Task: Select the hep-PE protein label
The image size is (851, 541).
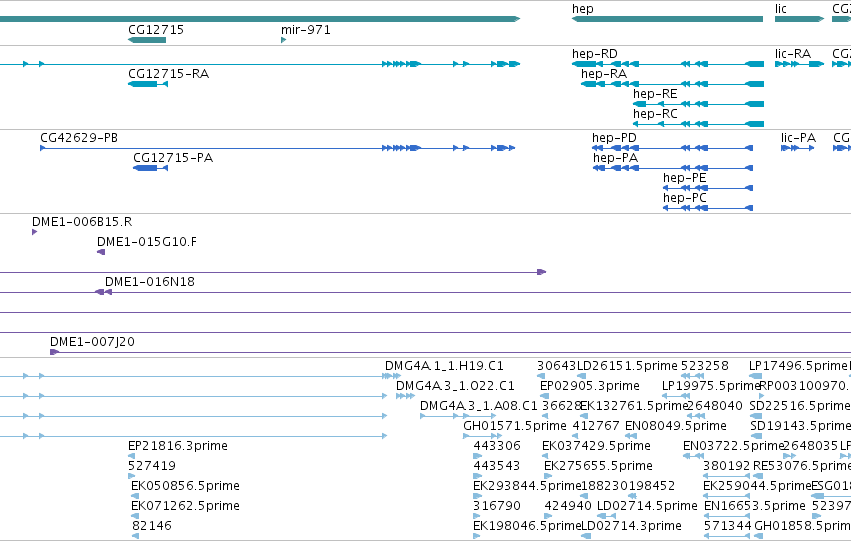Action: pyautogui.click(x=684, y=178)
